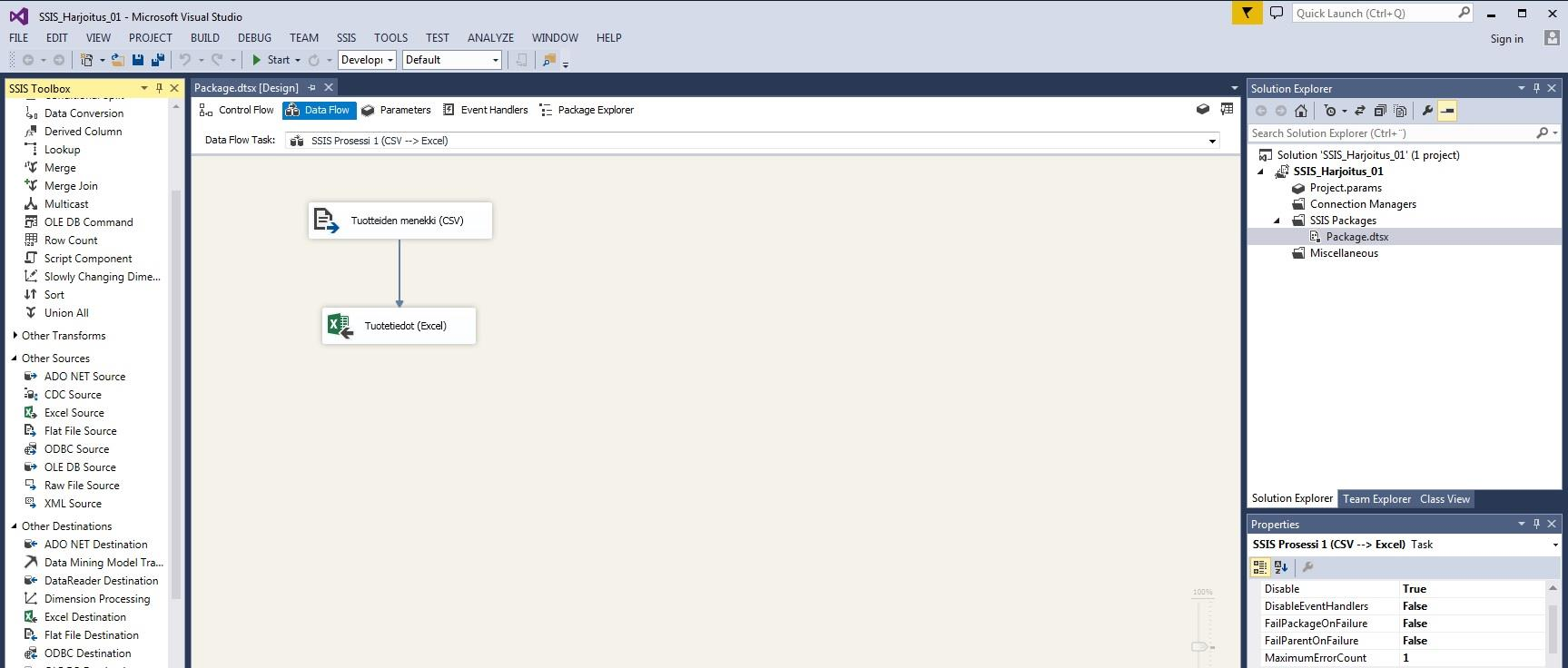This screenshot has width=1568, height=668.
Task: Click the Sync with Active Document icon
Action: pyautogui.click(x=1360, y=111)
